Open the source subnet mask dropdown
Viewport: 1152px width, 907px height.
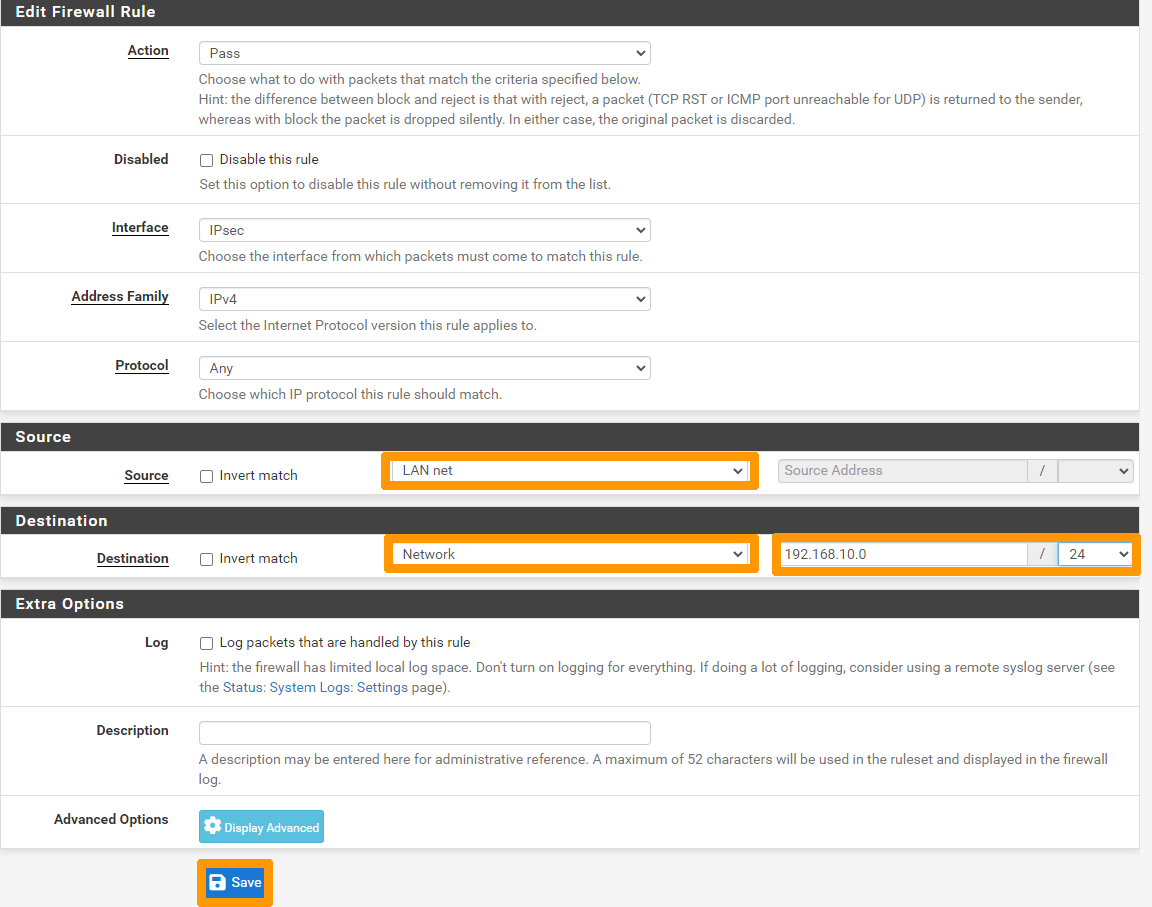(1095, 471)
